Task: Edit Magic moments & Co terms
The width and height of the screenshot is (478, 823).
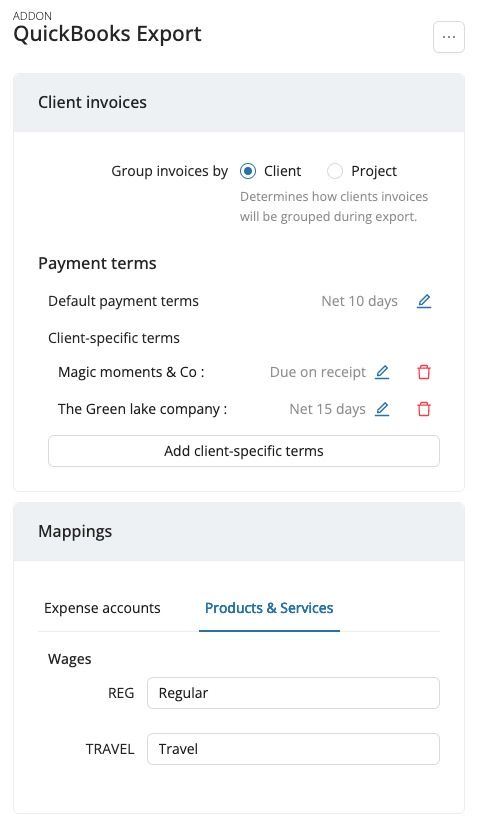Action: (x=382, y=372)
